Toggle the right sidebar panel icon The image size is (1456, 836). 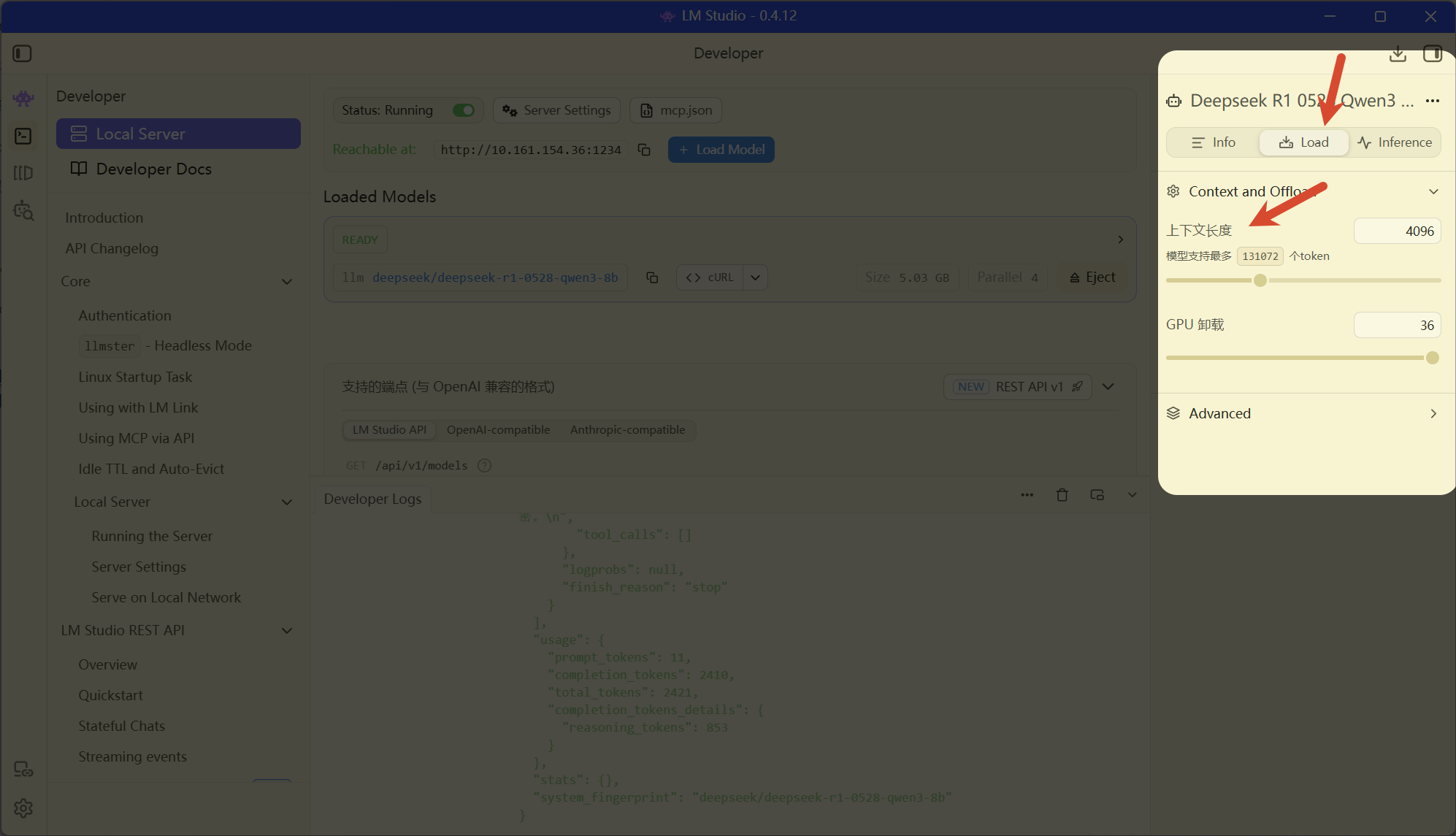(1433, 54)
